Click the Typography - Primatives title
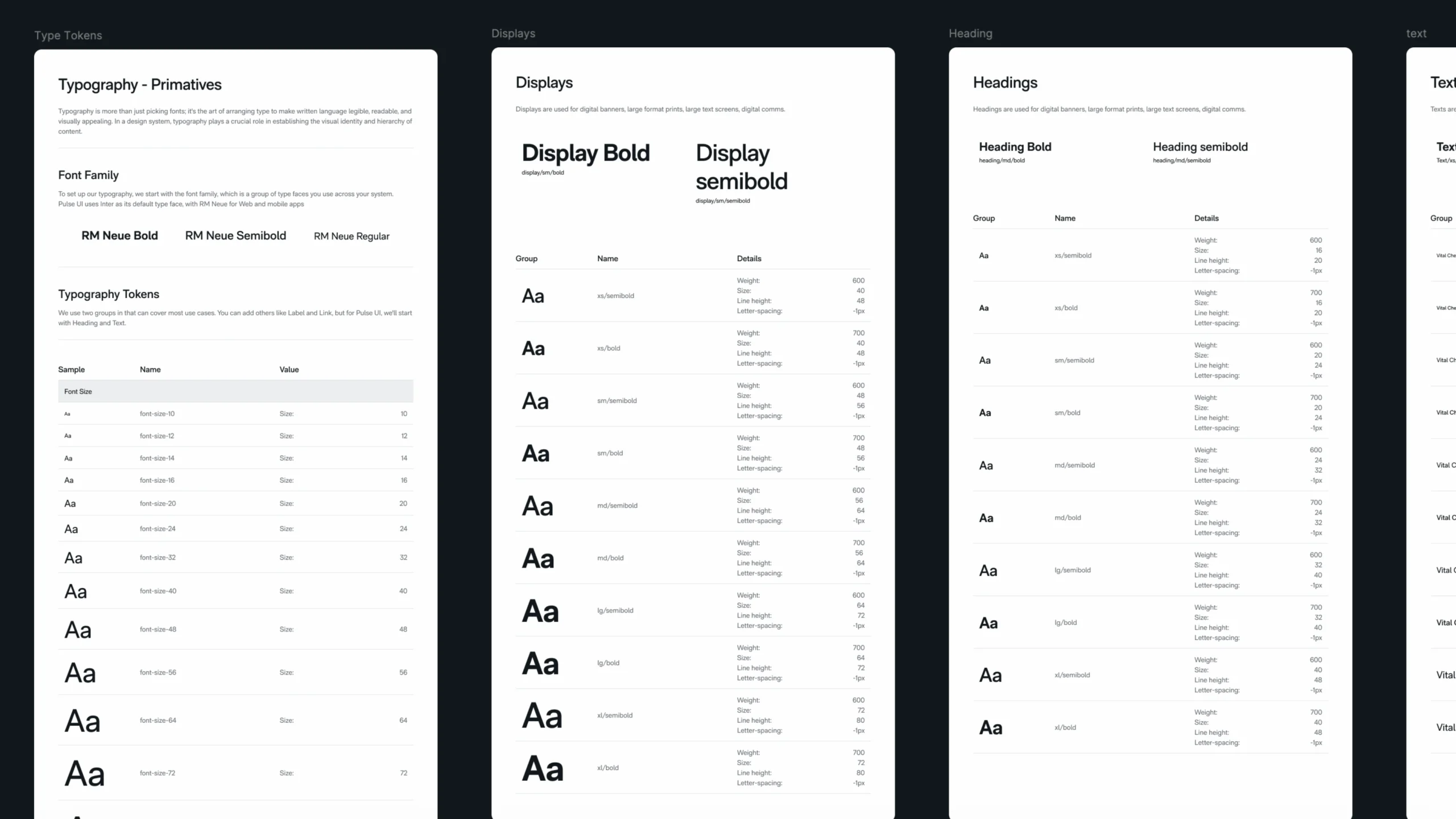Screen dimensions: 1456x819 point(140,85)
